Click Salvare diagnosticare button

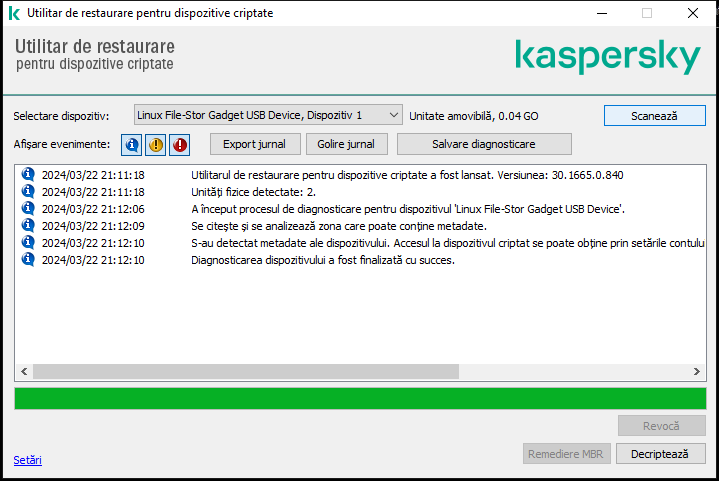coord(484,144)
